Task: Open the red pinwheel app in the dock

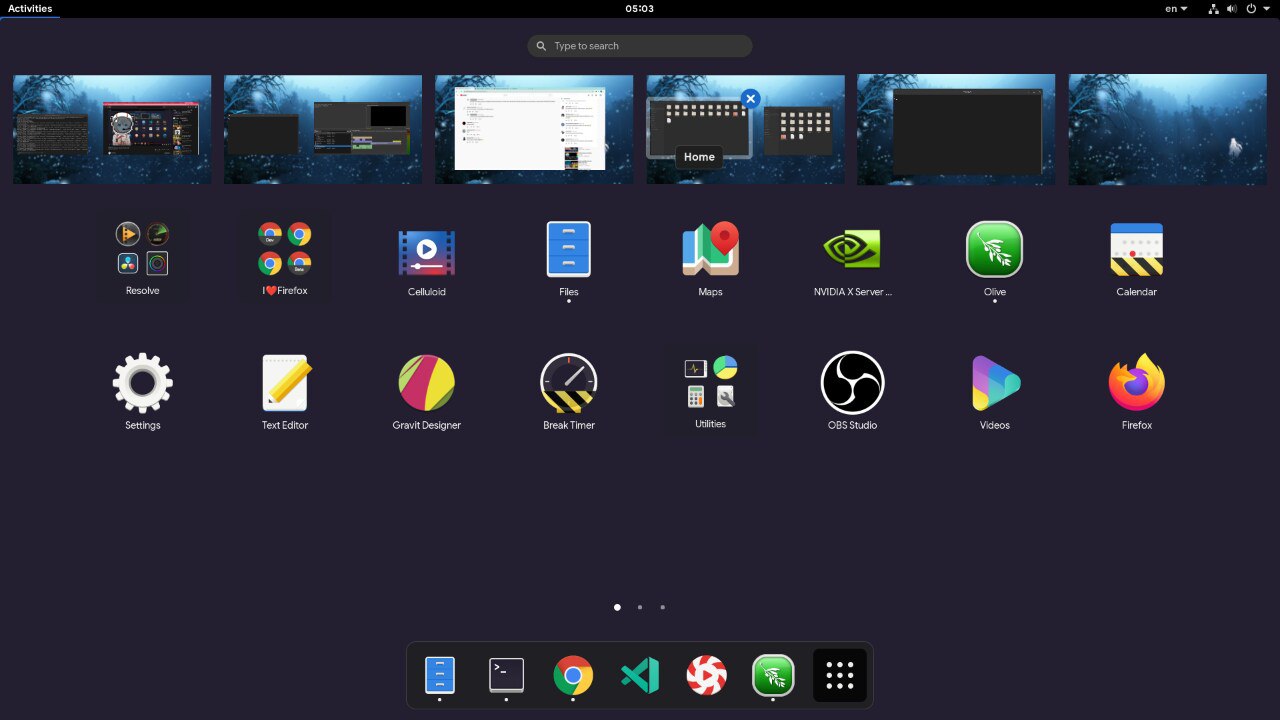Action: [x=707, y=676]
